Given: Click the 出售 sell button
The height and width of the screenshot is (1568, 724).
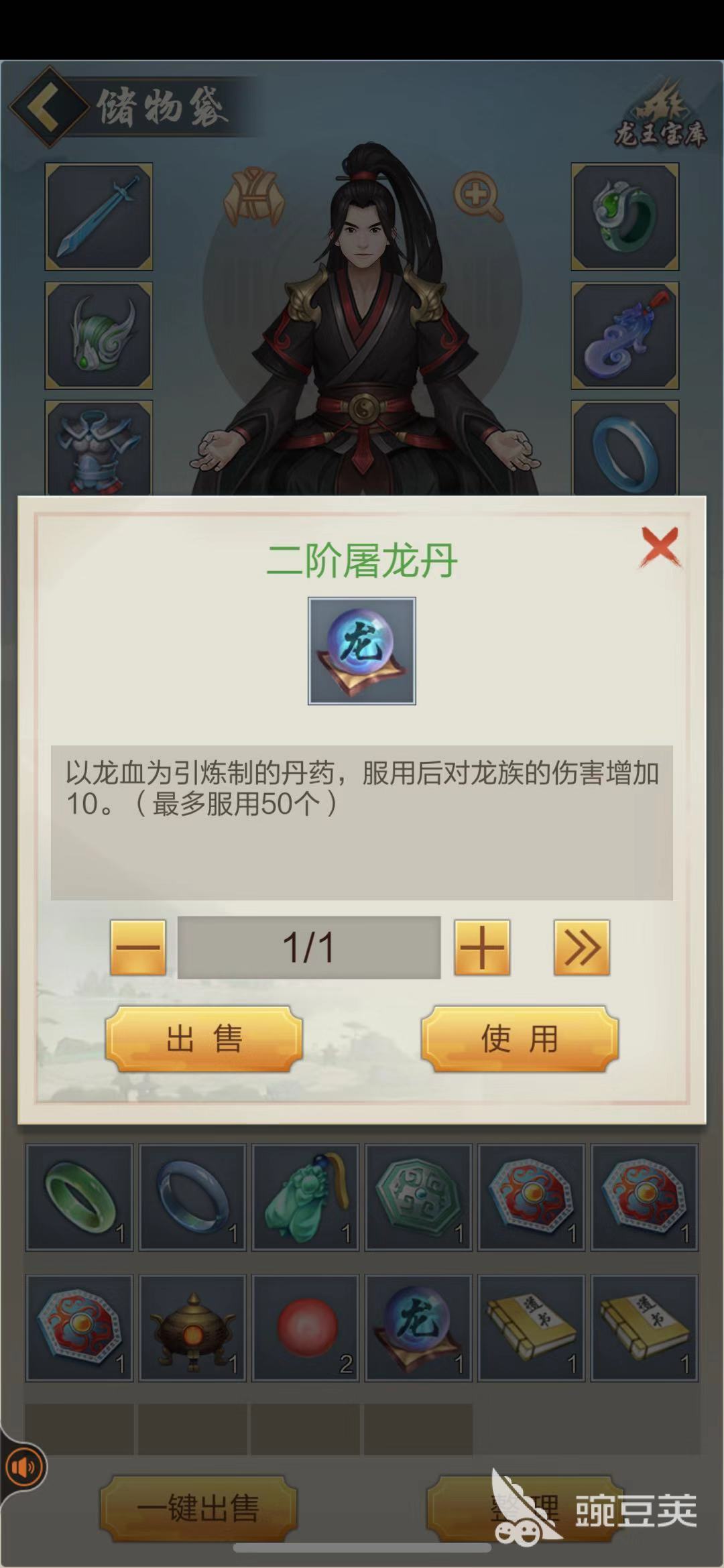Looking at the screenshot, I should click(x=204, y=1038).
